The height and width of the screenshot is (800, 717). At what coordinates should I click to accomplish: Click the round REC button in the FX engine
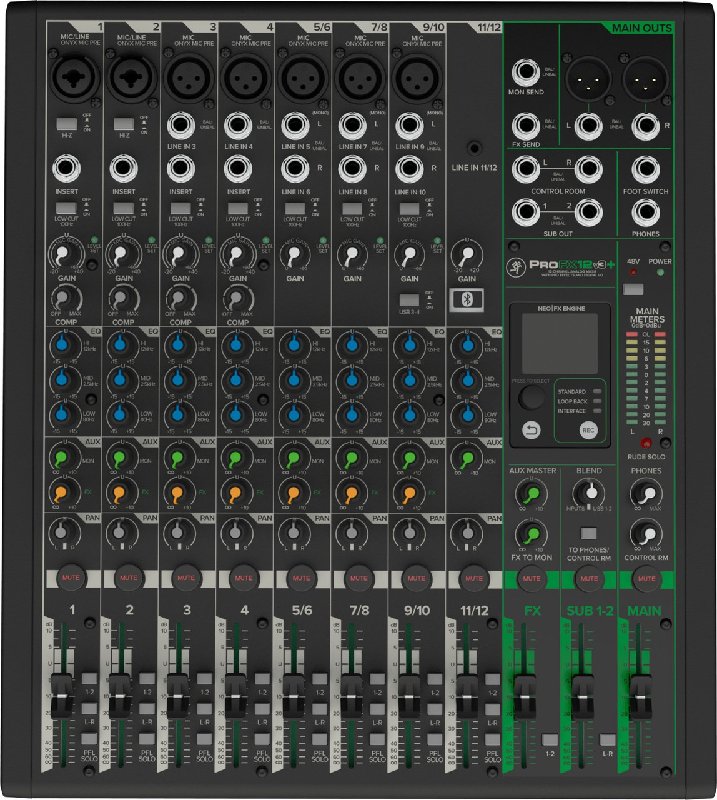click(588, 431)
